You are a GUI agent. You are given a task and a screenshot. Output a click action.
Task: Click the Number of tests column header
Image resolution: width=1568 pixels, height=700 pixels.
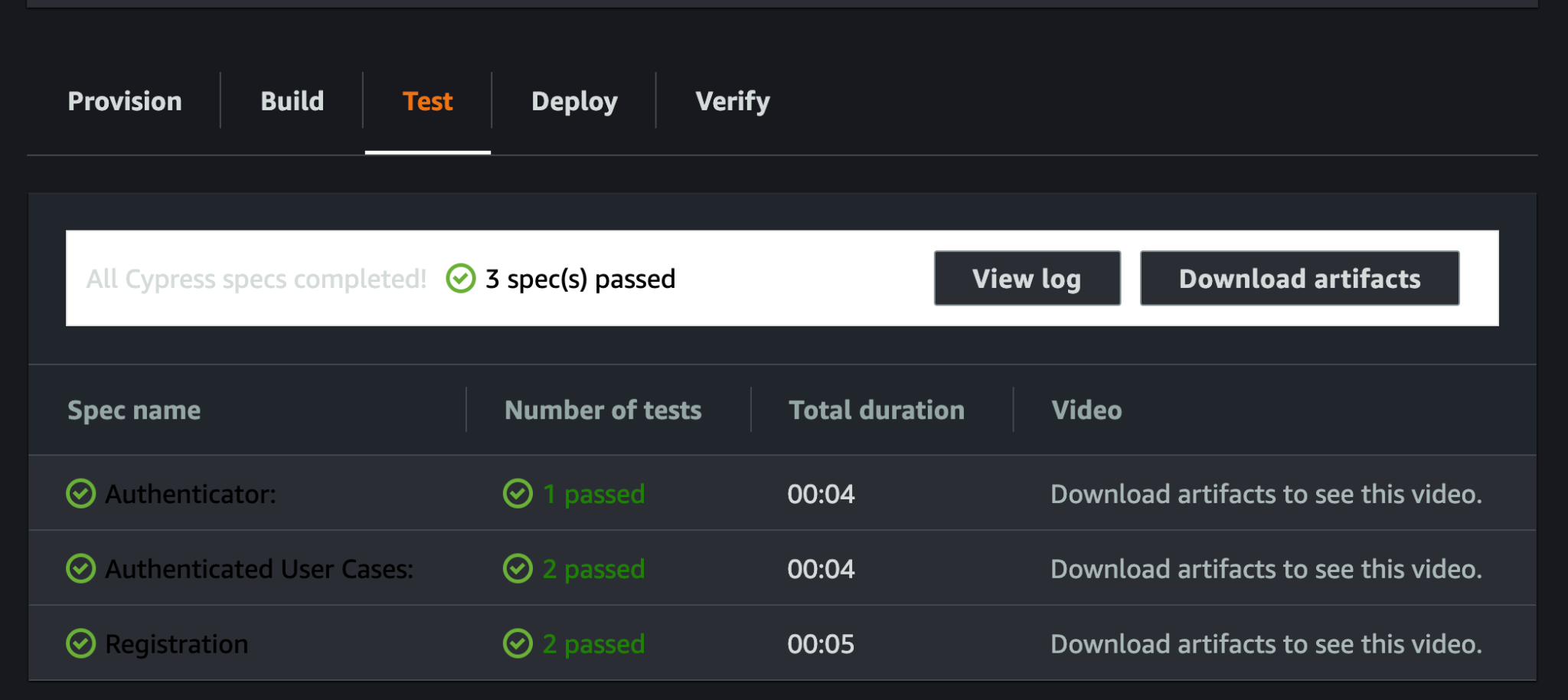pyautogui.click(x=603, y=410)
